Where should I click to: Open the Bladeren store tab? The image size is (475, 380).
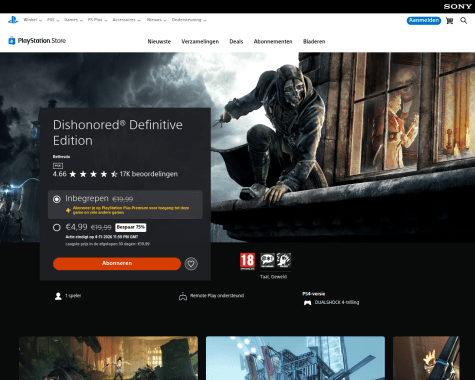tap(314, 42)
